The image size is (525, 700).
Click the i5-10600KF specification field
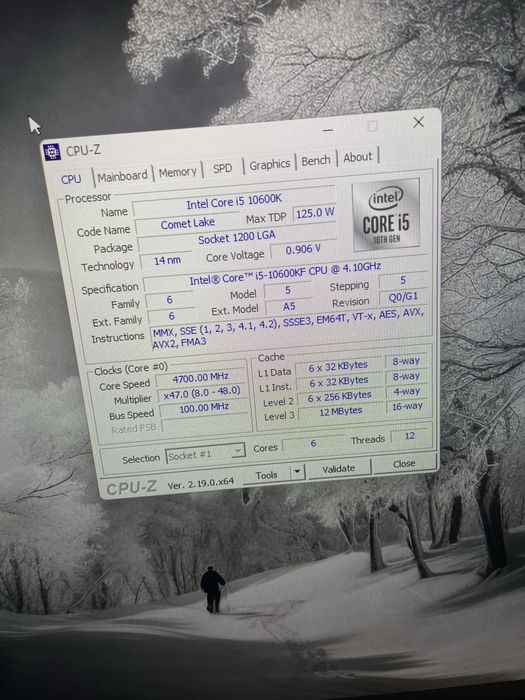(x=285, y=273)
